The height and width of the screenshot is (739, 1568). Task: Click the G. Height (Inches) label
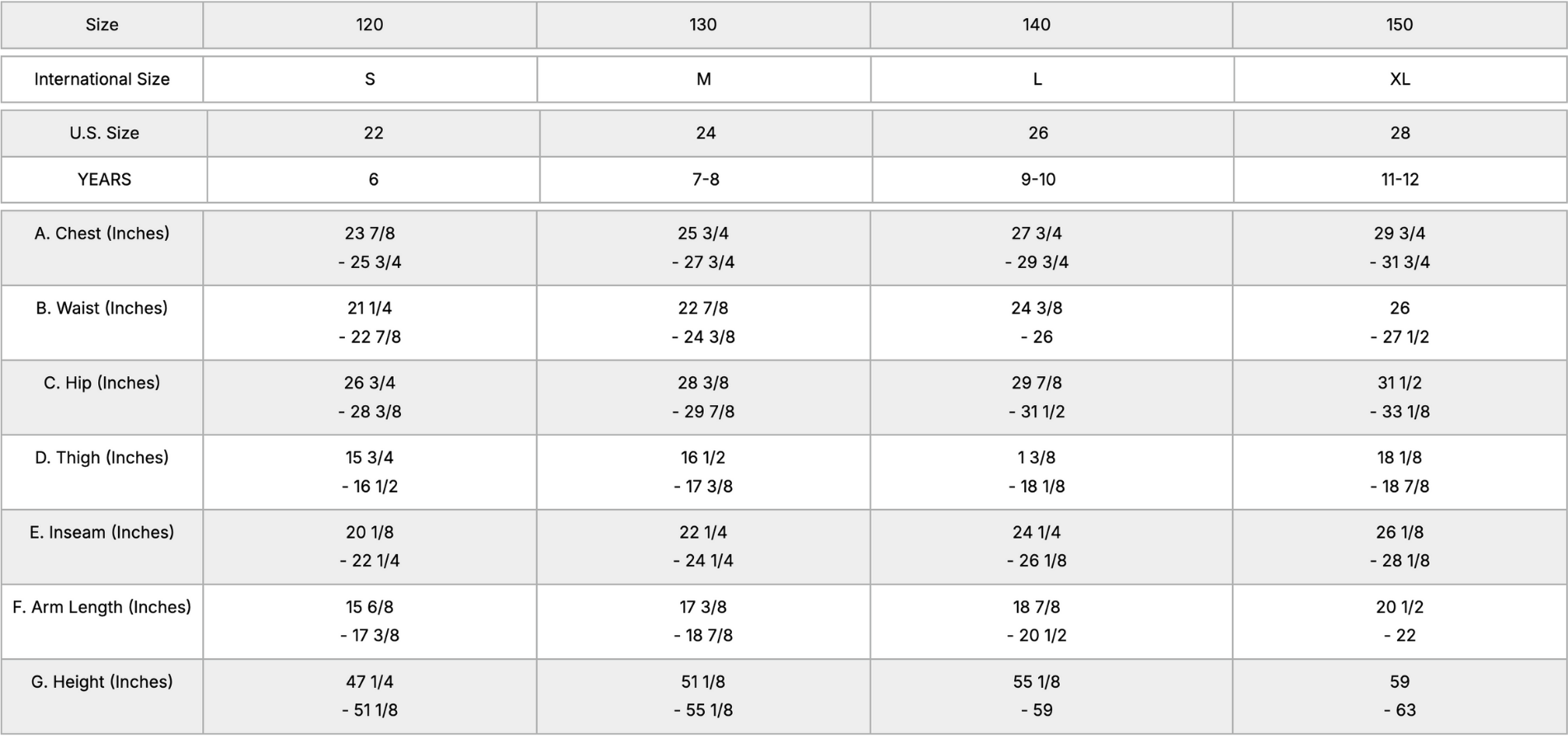(102, 682)
